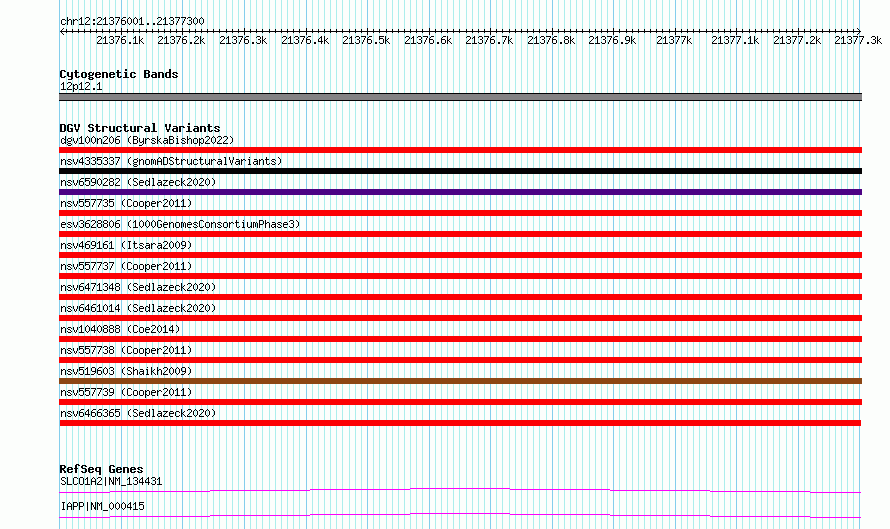Click ruler position 21376.5k
Screen dimensions: 890x529
366,41
